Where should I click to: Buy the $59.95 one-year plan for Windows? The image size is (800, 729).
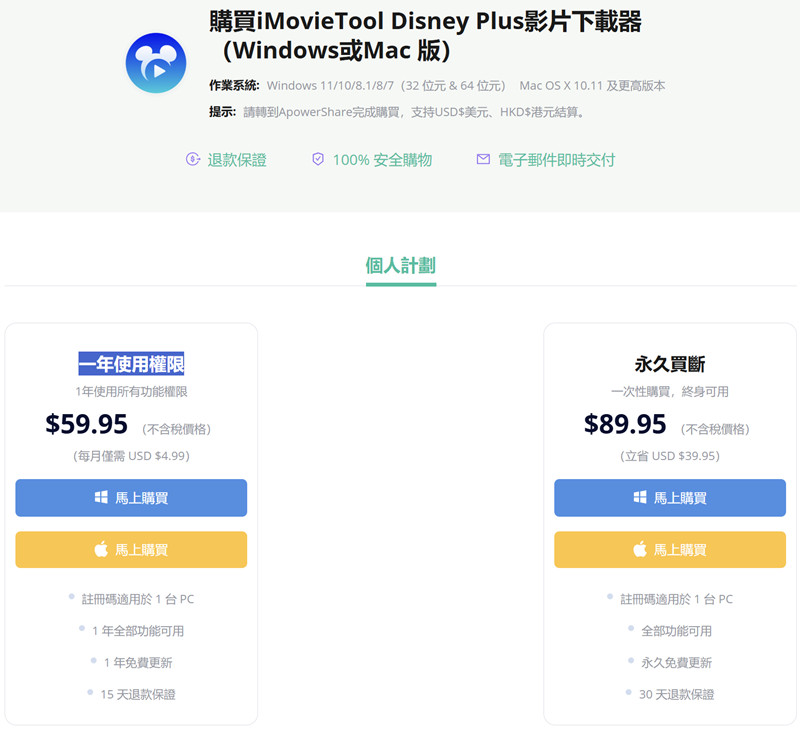tap(131, 498)
